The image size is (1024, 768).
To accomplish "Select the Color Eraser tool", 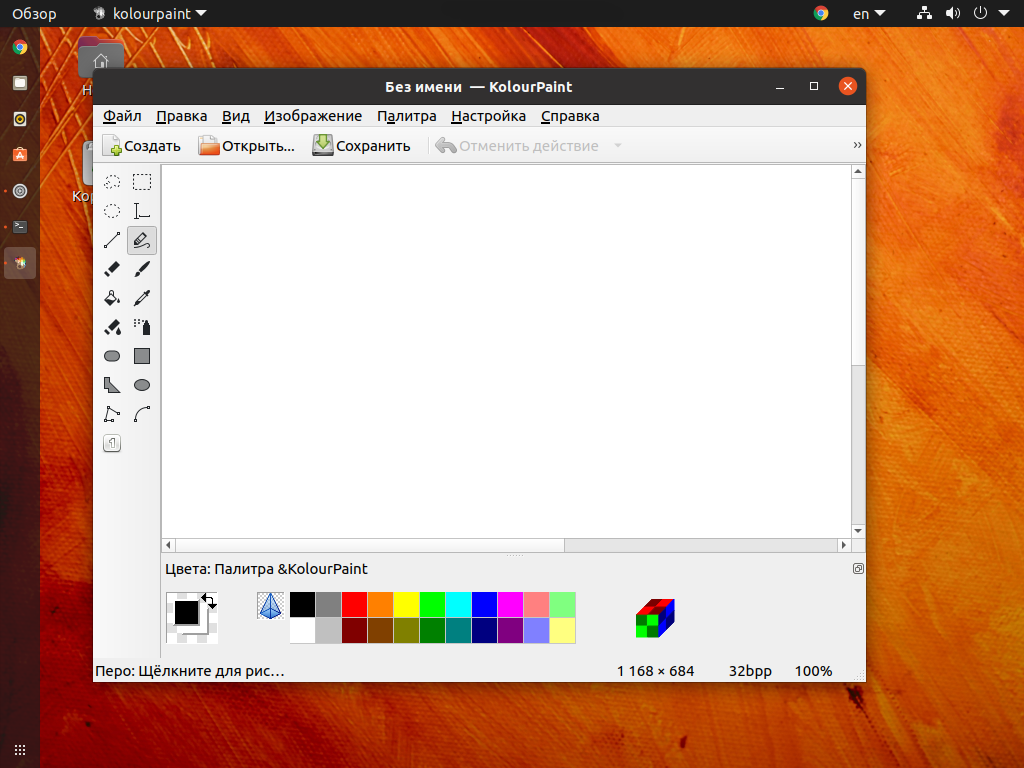I will [x=112, y=327].
